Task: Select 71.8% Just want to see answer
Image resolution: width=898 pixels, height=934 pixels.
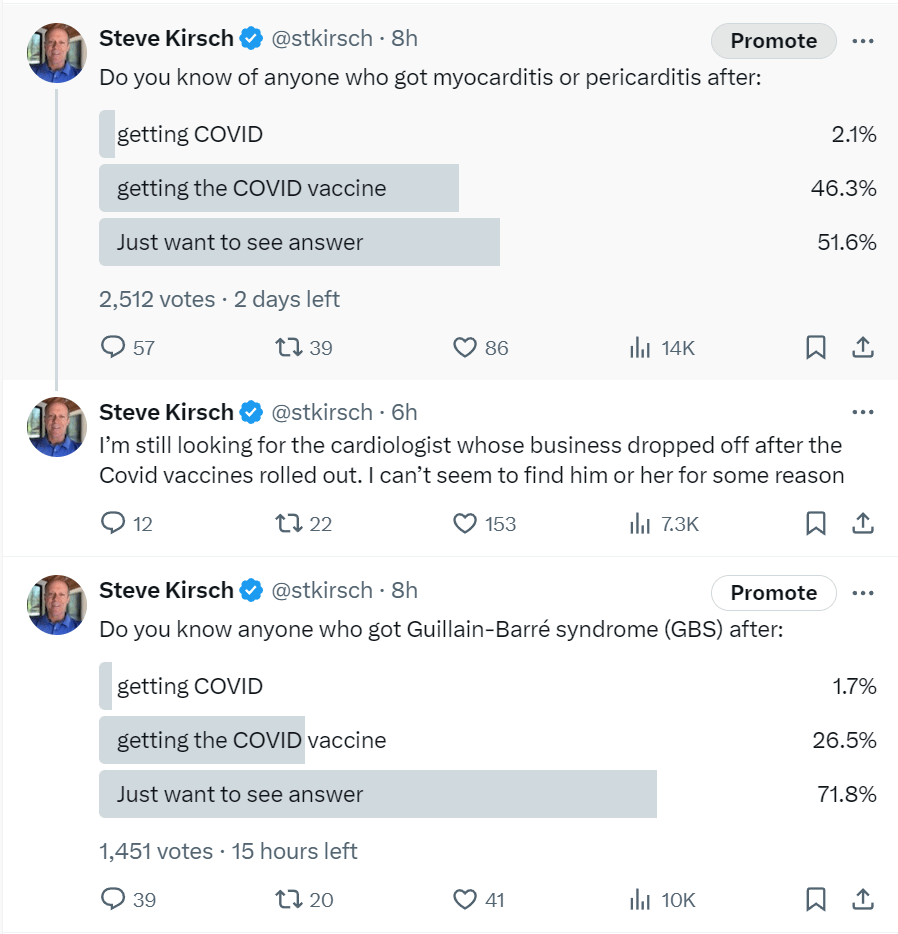Action: tap(488, 794)
